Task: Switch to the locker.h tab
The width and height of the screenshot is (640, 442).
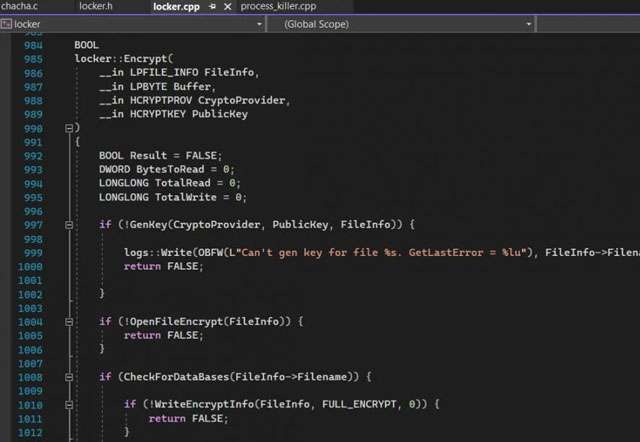Action: (96, 6)
